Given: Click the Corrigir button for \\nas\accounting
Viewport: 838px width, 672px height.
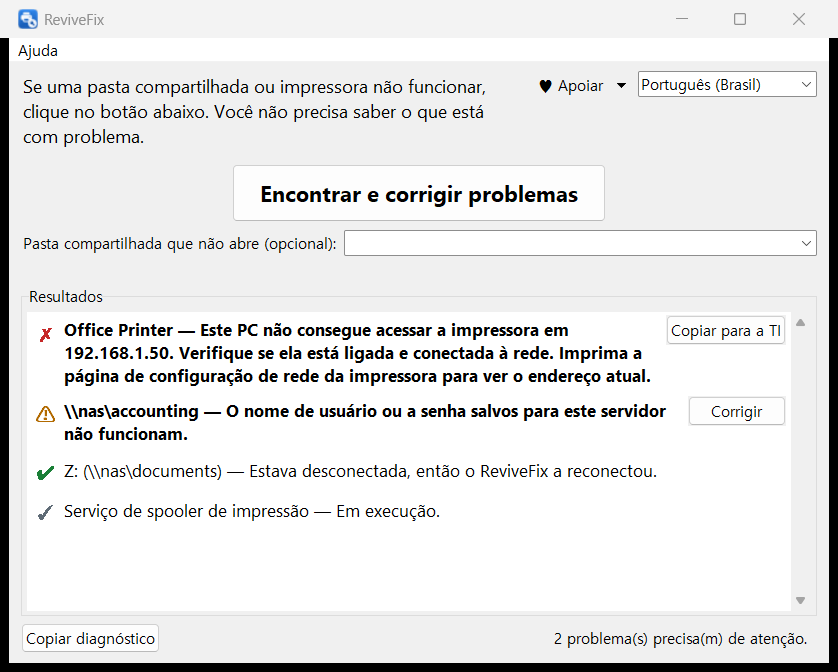Looking at the screenshot, I should pos(736,412).
